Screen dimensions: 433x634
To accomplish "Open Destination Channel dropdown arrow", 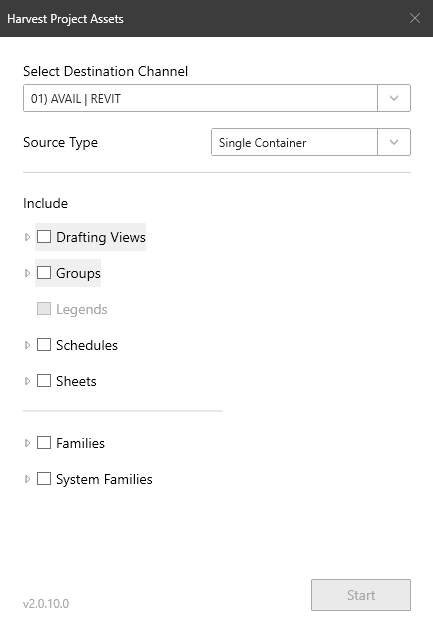I will 394,98.
